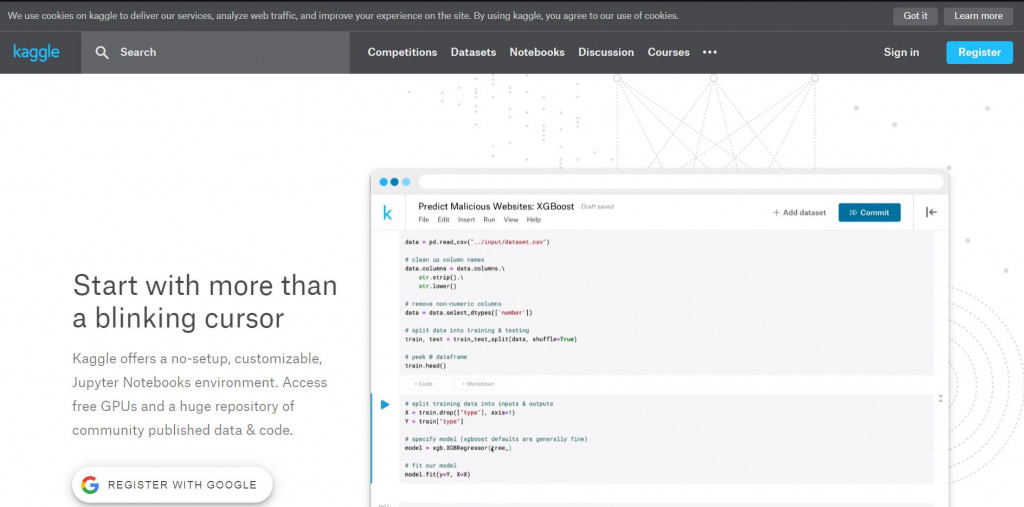Image resolution: width=1024 pixels, height=507 pixels.
Task: Open the Help menu in notebook preview
Action: pos(534,220)
